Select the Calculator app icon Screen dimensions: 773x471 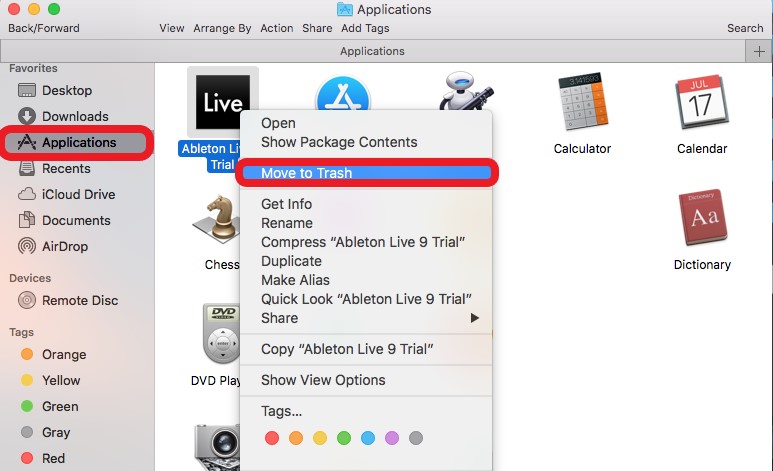coord(582,101)
